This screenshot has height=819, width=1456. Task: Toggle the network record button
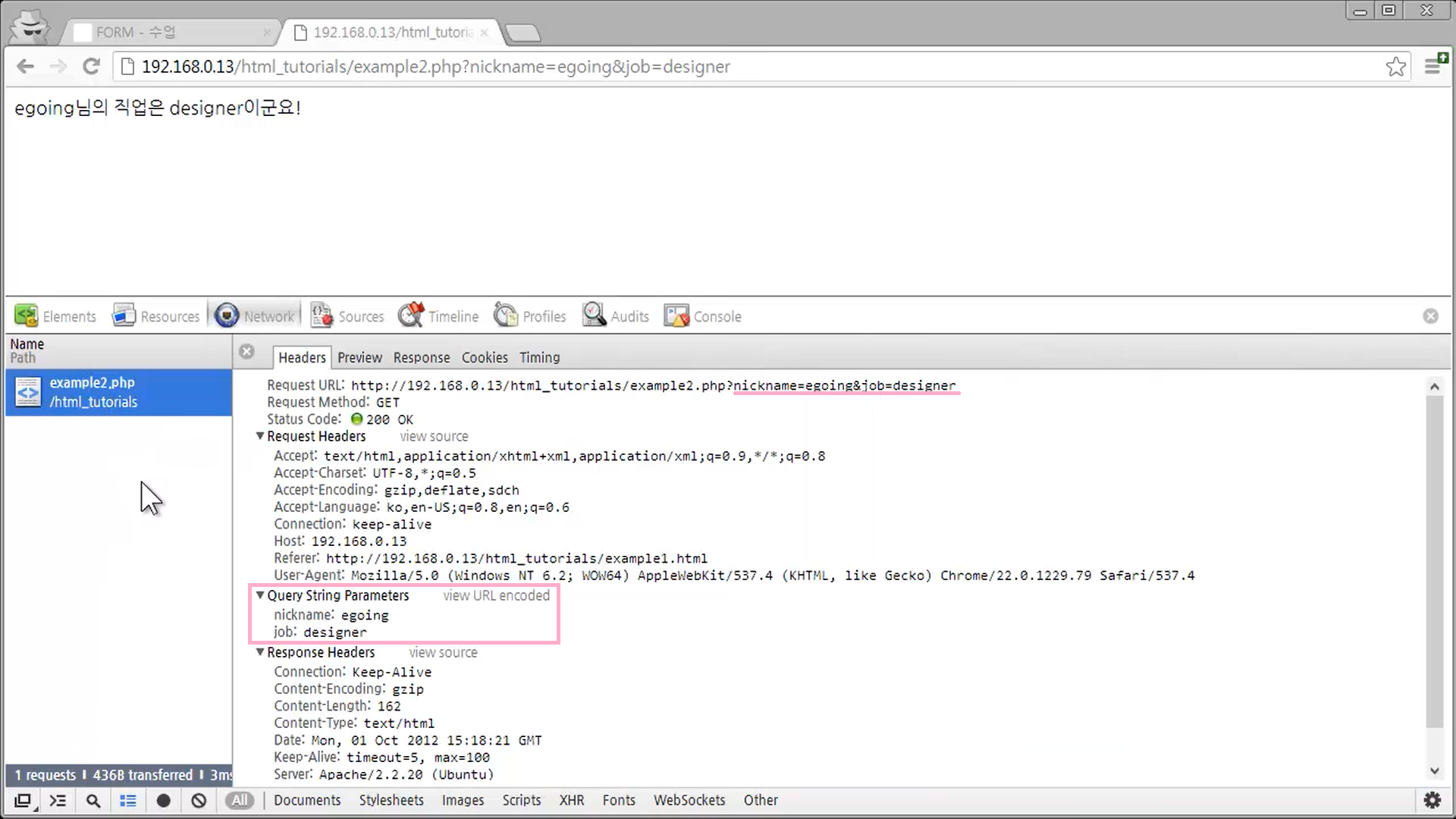coord(163,801)
